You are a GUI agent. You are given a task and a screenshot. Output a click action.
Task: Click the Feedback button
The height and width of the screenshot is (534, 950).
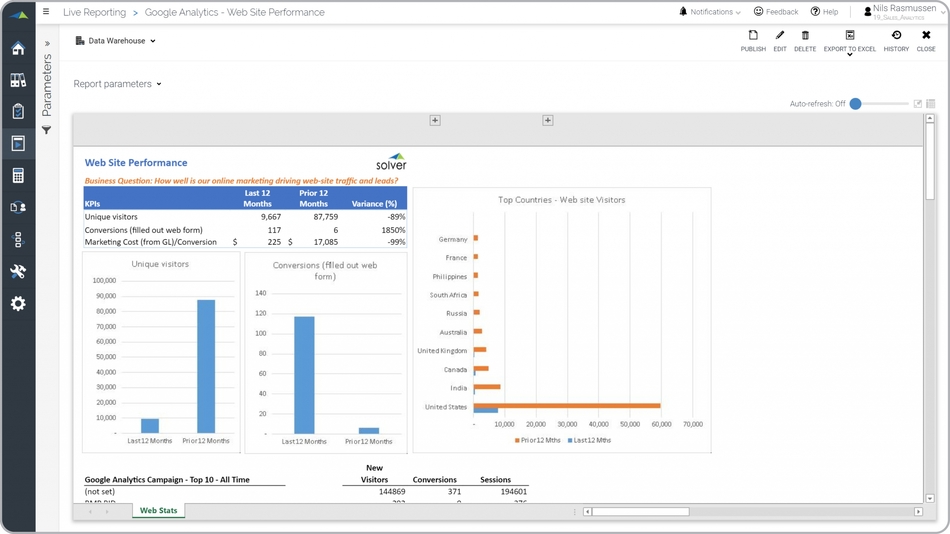pos(776,12)
